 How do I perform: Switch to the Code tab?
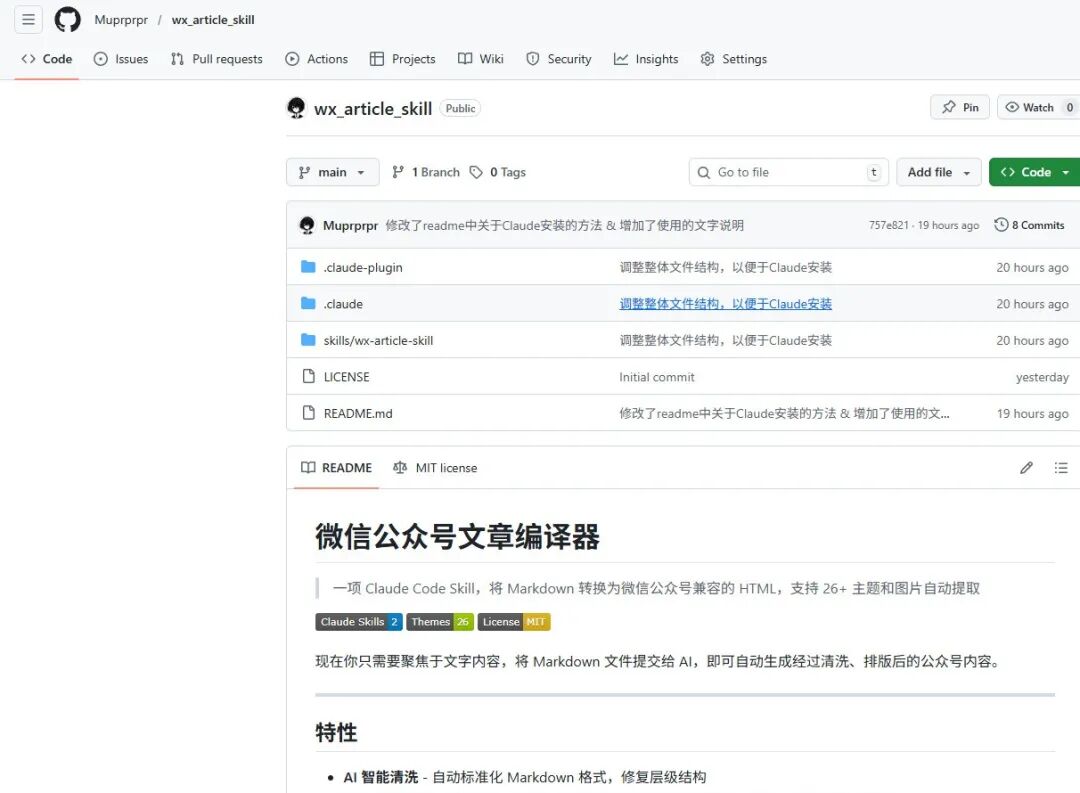click(47, 59)
